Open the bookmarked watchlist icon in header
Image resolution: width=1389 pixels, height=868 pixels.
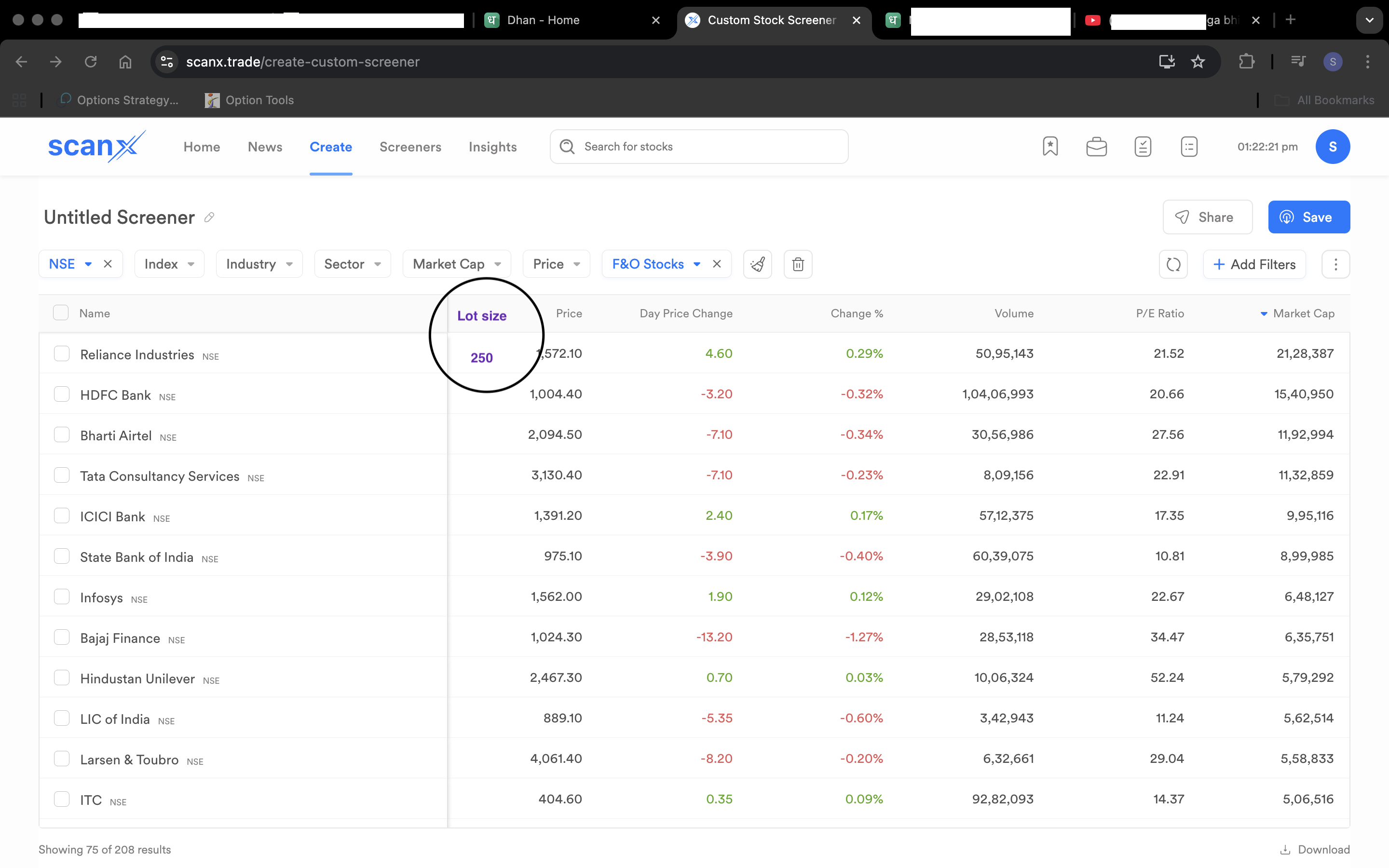[x=1050, y=147]
